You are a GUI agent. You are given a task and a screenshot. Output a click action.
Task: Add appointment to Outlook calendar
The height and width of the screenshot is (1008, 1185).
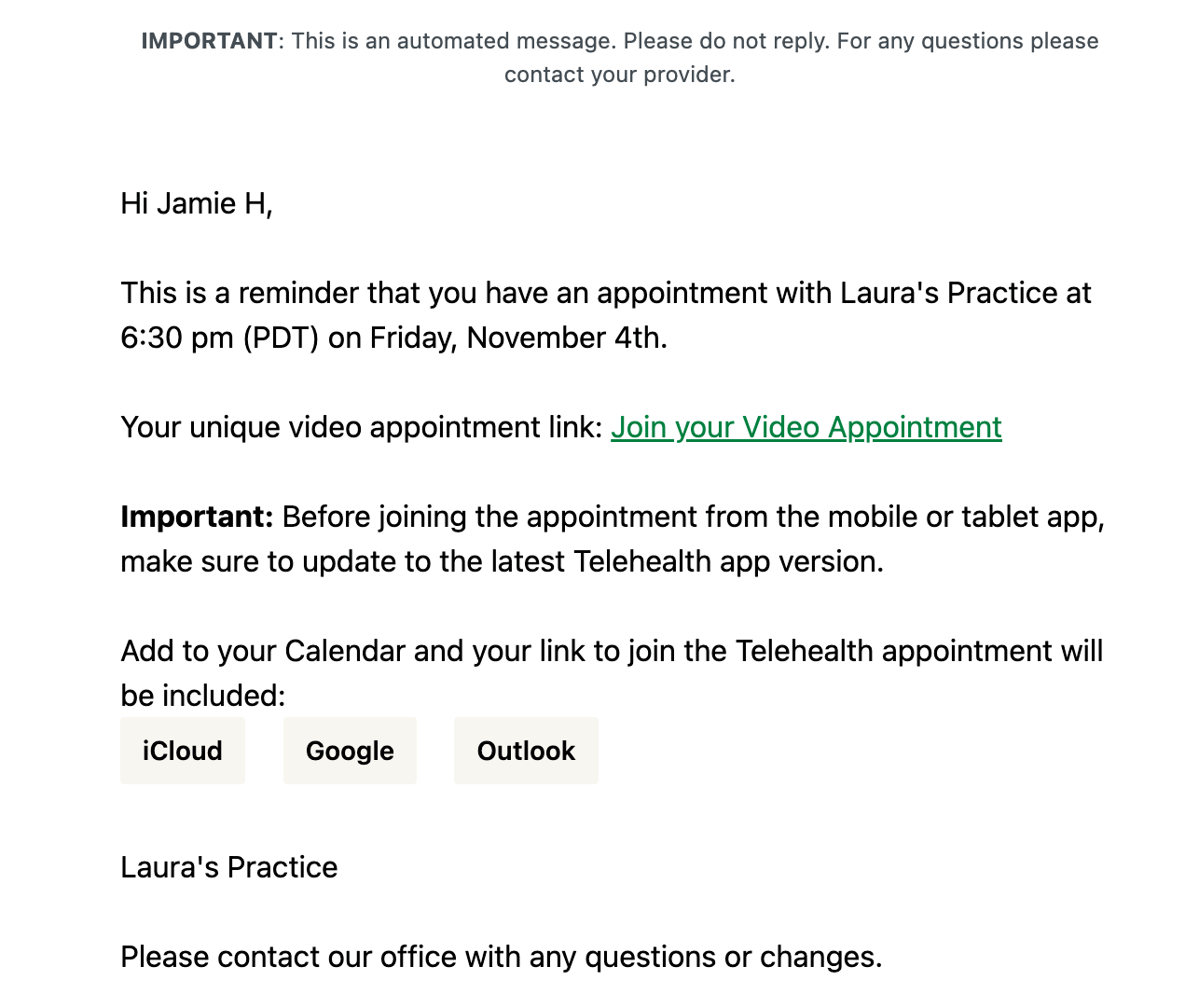pos(526,751)
